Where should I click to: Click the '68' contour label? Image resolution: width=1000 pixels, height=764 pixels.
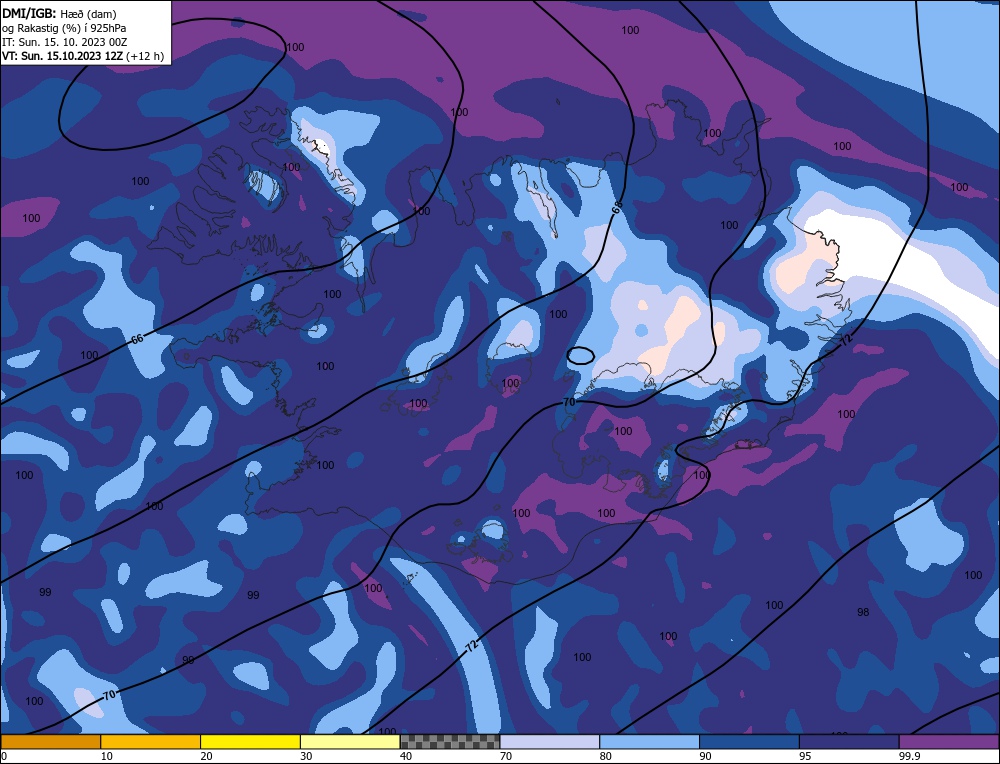point(617,207)
